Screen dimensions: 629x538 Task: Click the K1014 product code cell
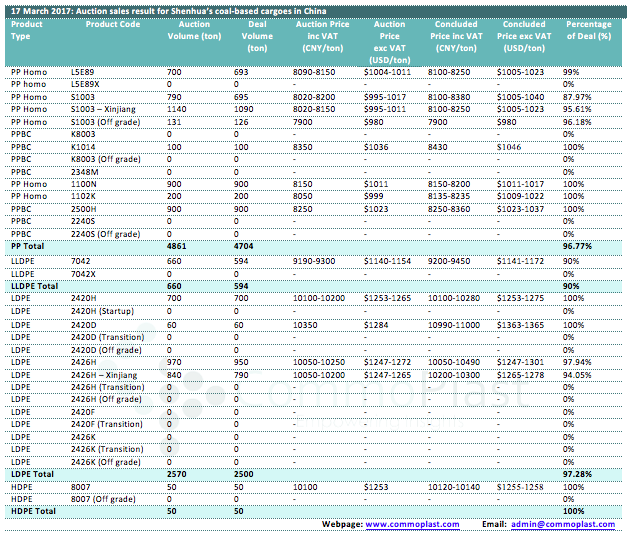(x=83, y=146)
